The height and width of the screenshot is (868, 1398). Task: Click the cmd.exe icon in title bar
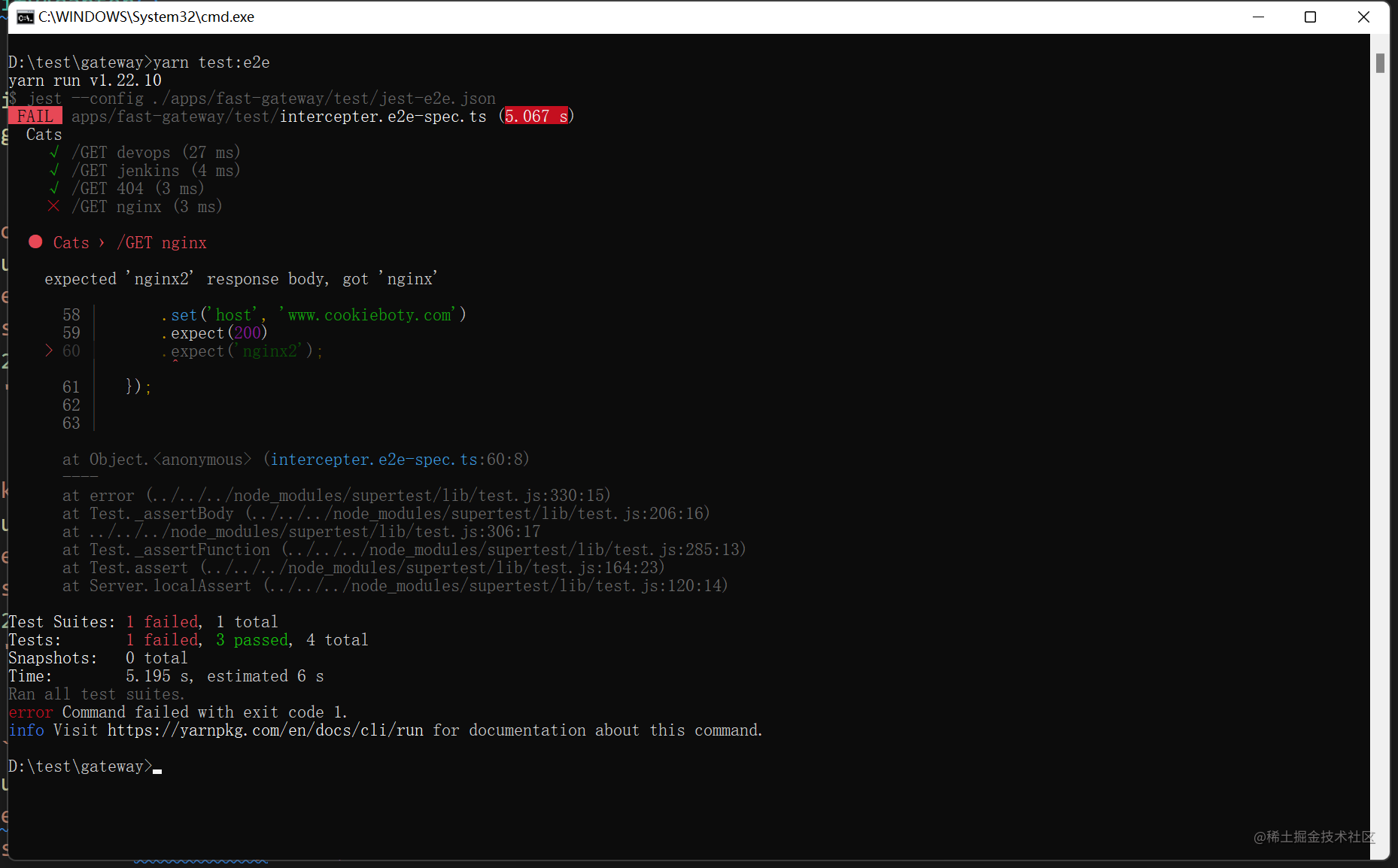pyautogui.click(x=25, y=17)
